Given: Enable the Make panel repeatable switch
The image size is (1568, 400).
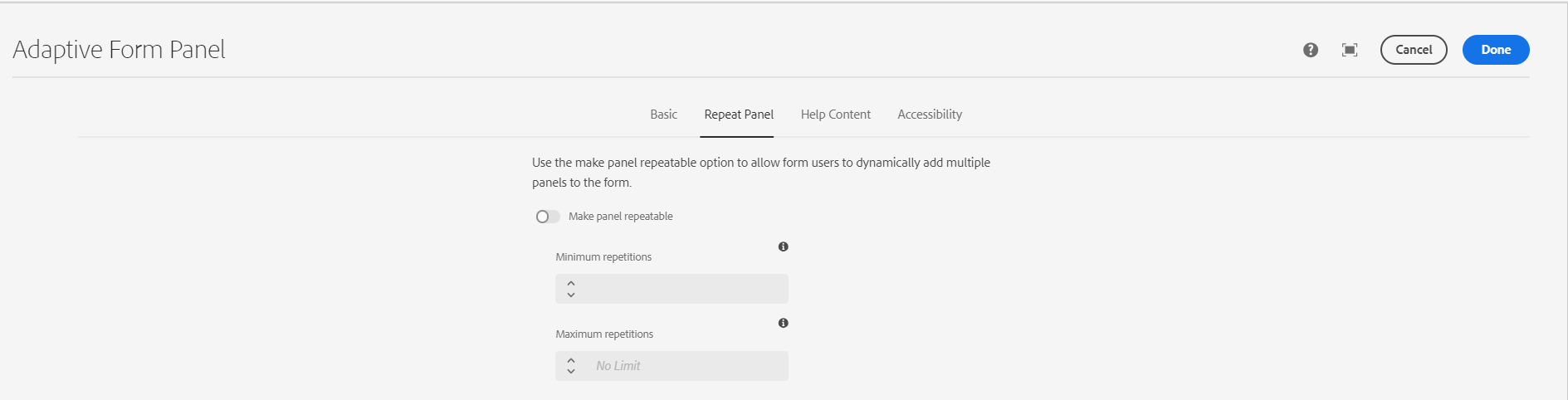Looking at the screenshot, I should [x=547, y=217].
